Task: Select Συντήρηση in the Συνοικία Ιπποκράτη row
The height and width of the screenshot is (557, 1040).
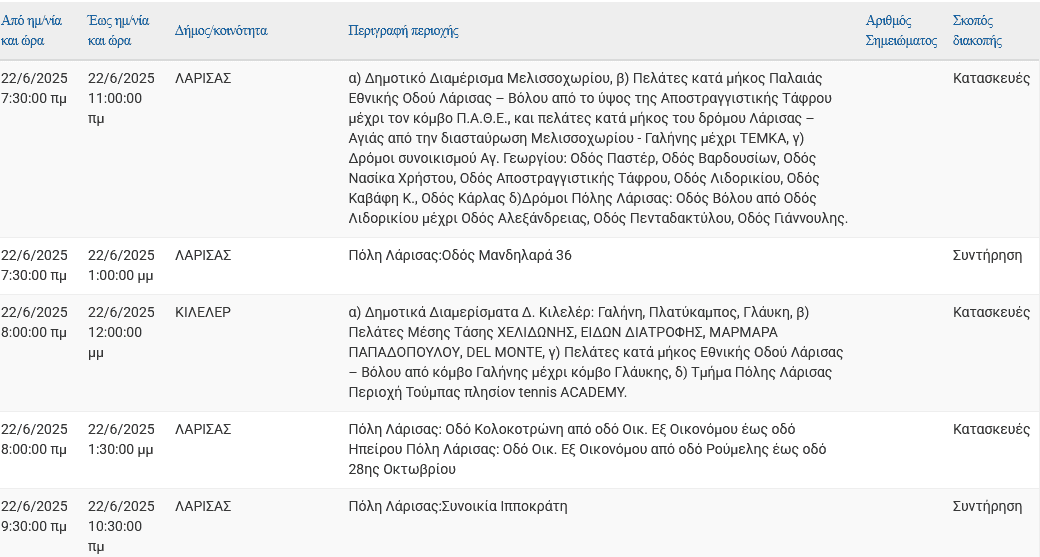Action: [x=987, y=506]
